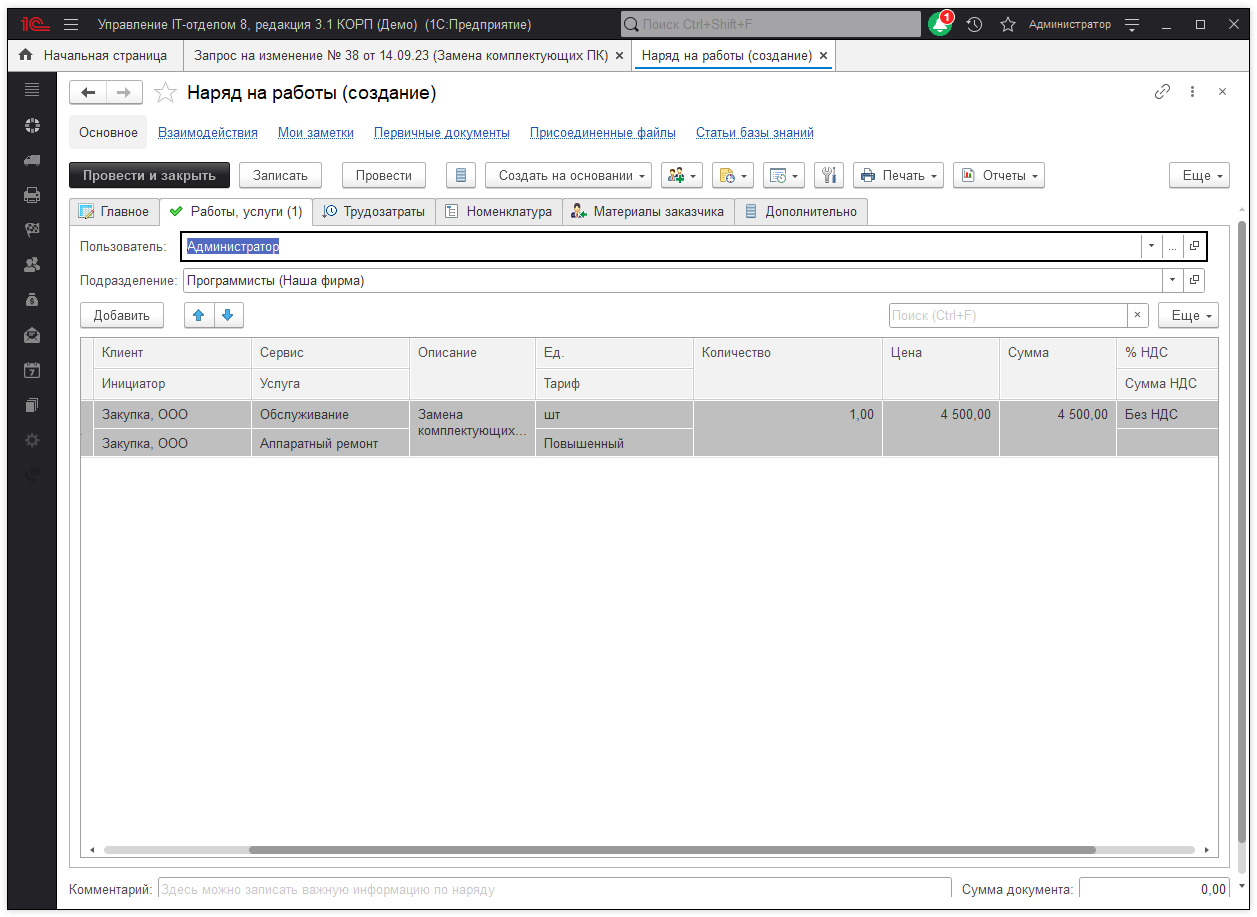Click the Провести и закрыть button

coord(149,175)
